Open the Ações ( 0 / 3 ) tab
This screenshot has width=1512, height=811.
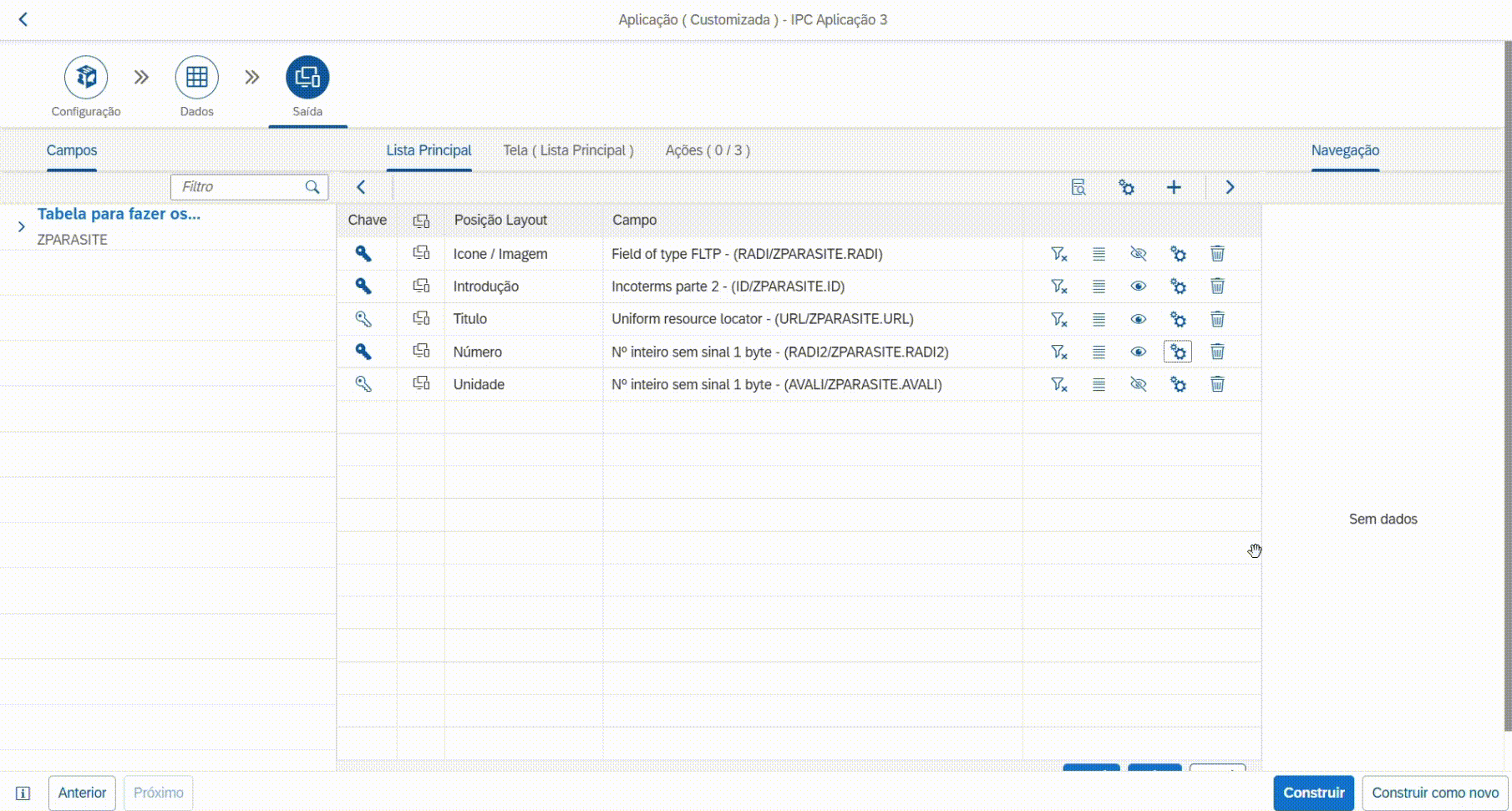coord(707,150)
